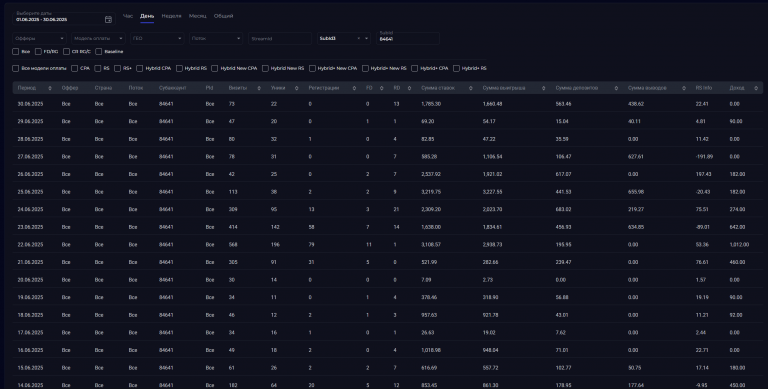Screen dimensions: 768x389
Task: Clear the SubId3 selection with the x icon
Action: 359,38
